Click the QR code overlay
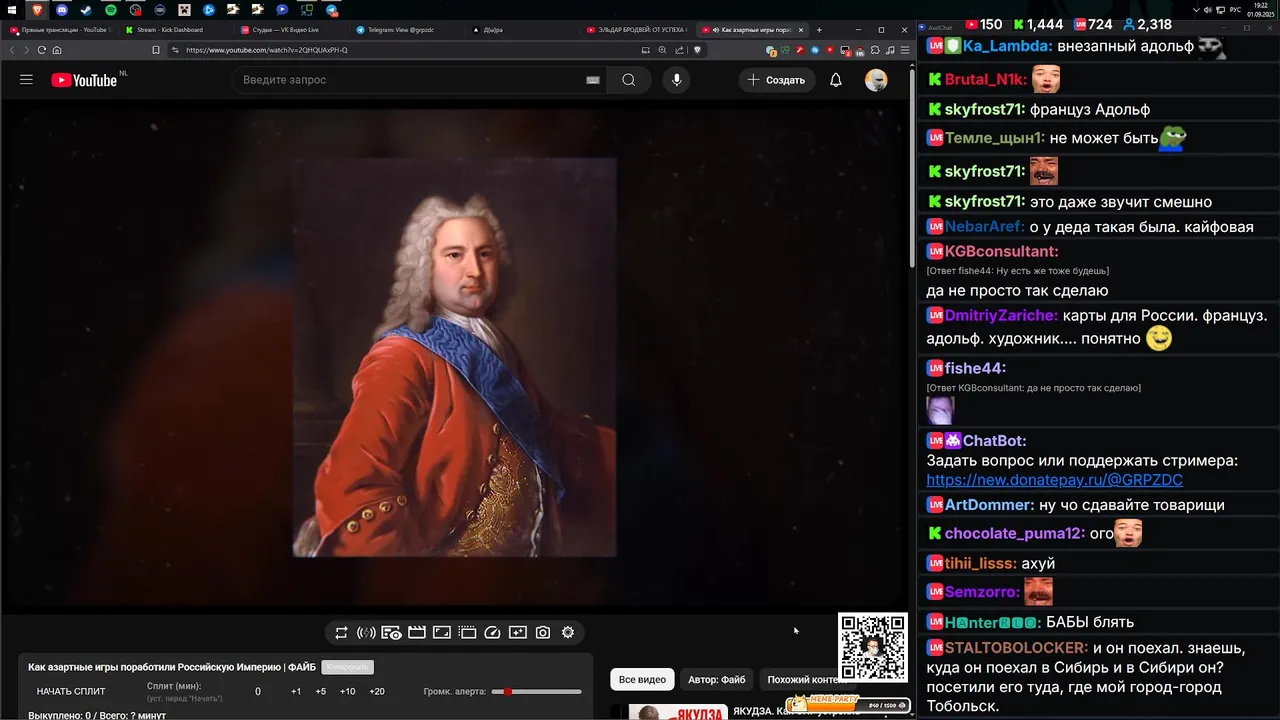 873,647
